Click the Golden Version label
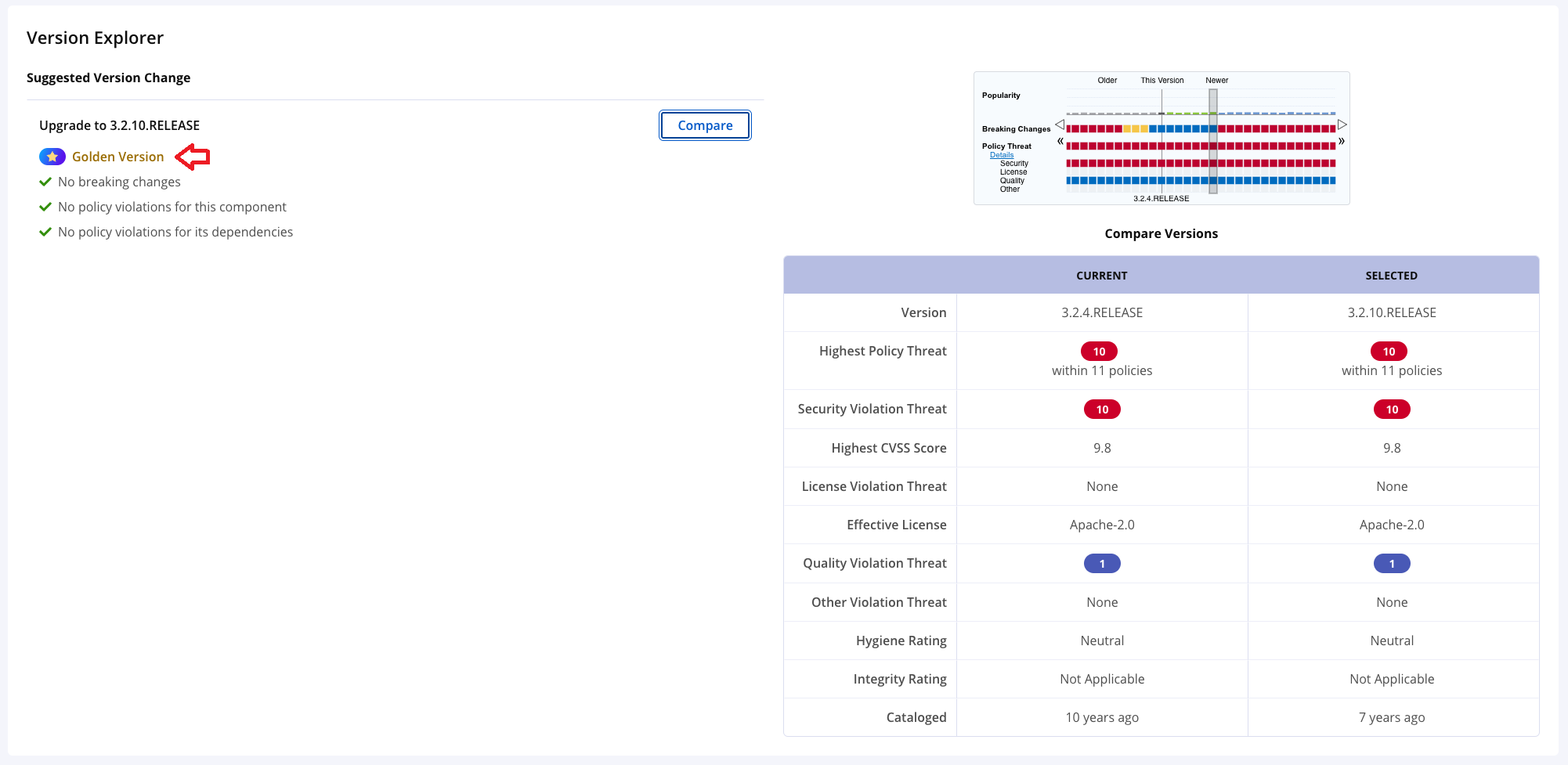The image size is (1568, 765). pos(118,157)
